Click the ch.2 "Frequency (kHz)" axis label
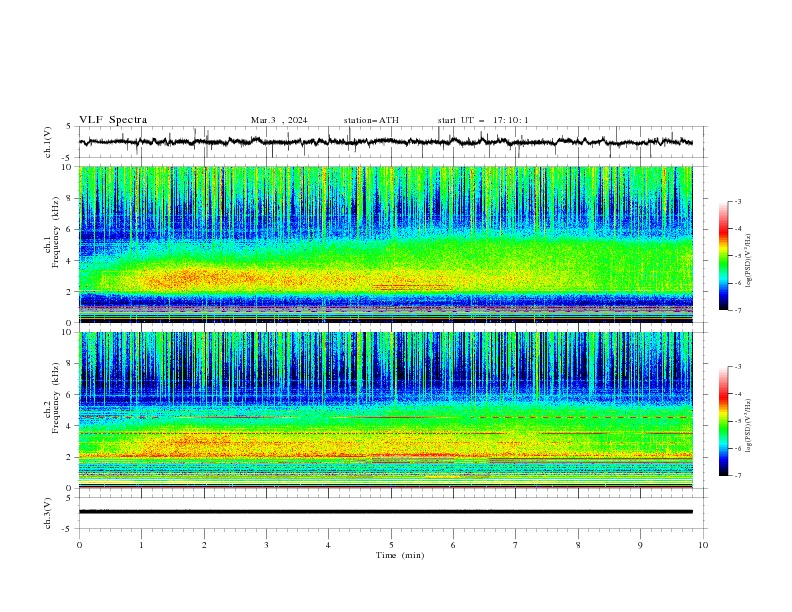 [x=56, y=398]
